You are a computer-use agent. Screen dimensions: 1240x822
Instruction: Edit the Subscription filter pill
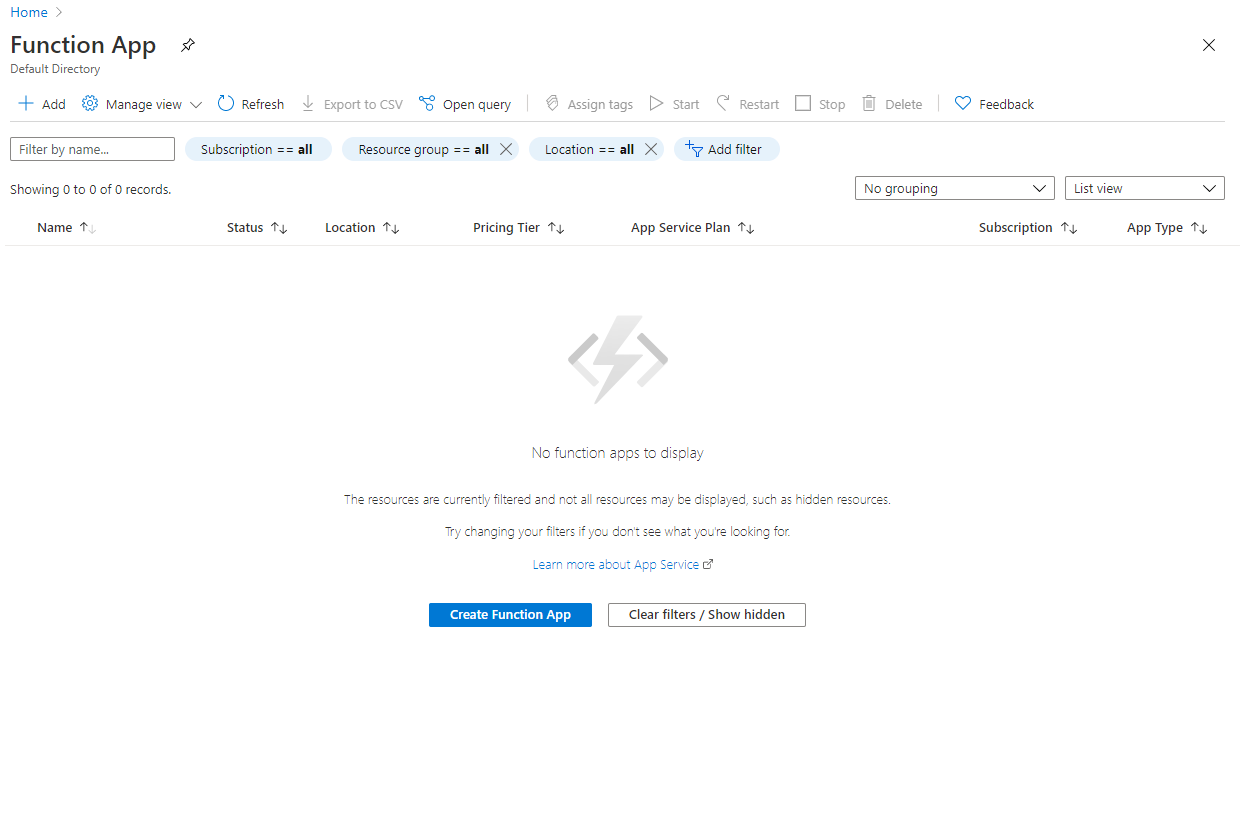pyautogui.click(x=258, y=149)
